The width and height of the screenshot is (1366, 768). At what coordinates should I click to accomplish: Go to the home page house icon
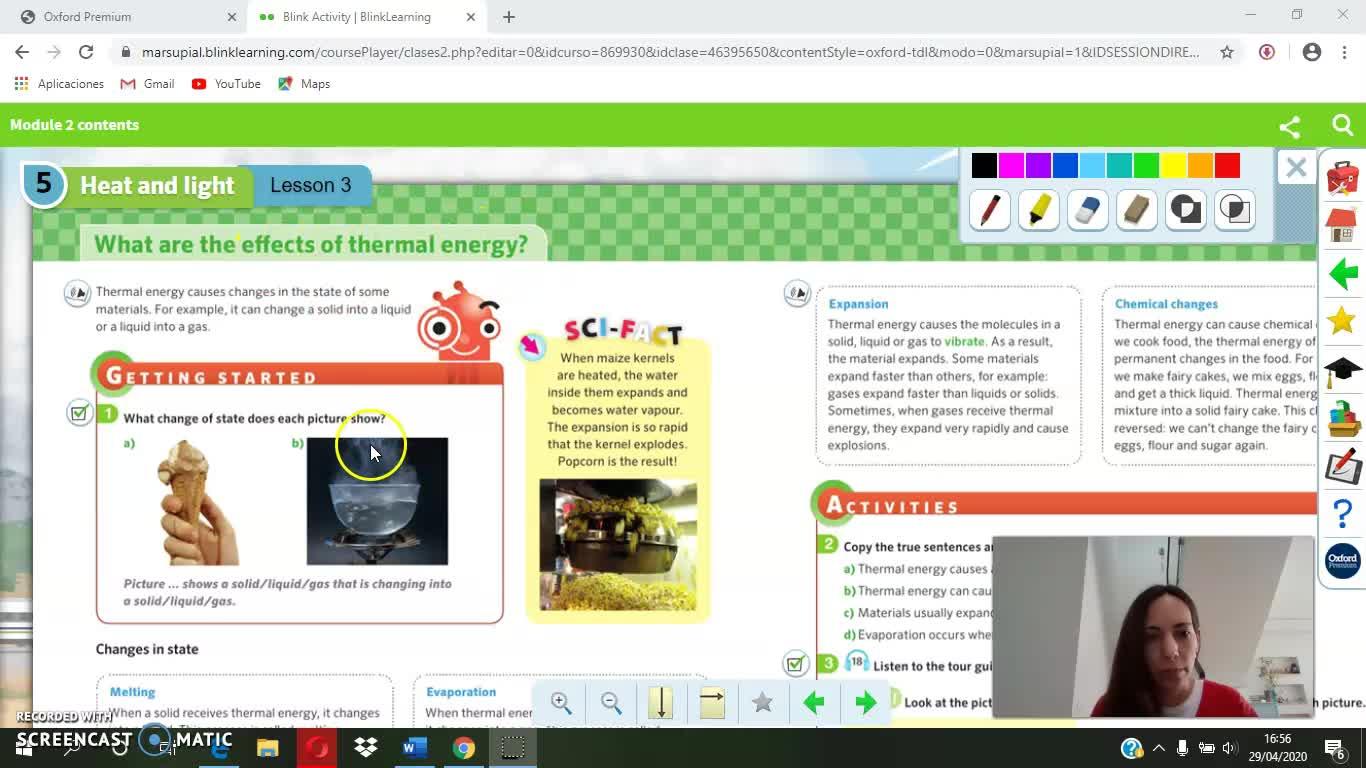(x=1342, y=226)
